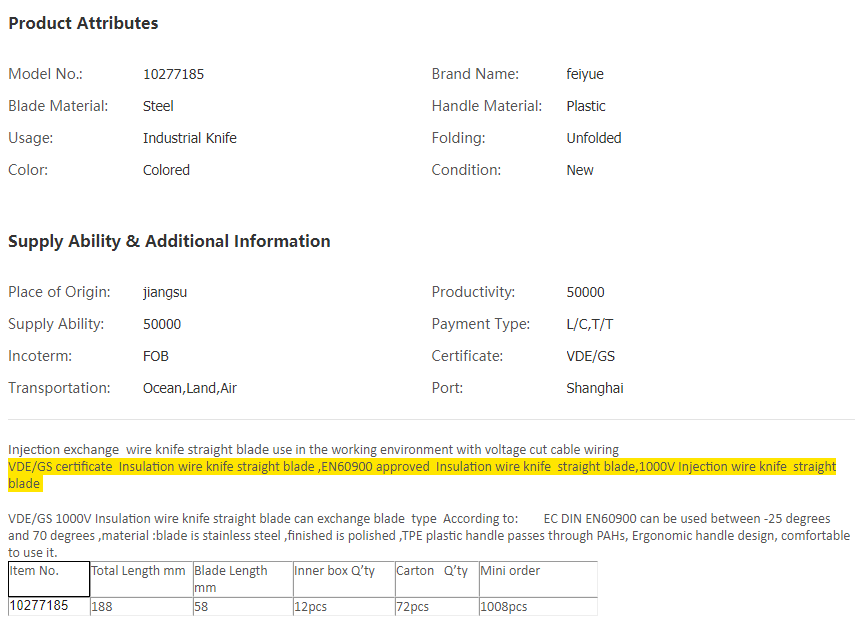Click the Folding value Unfolded
The height and width of the screenshot is (629, 865).
pos(594,138)
